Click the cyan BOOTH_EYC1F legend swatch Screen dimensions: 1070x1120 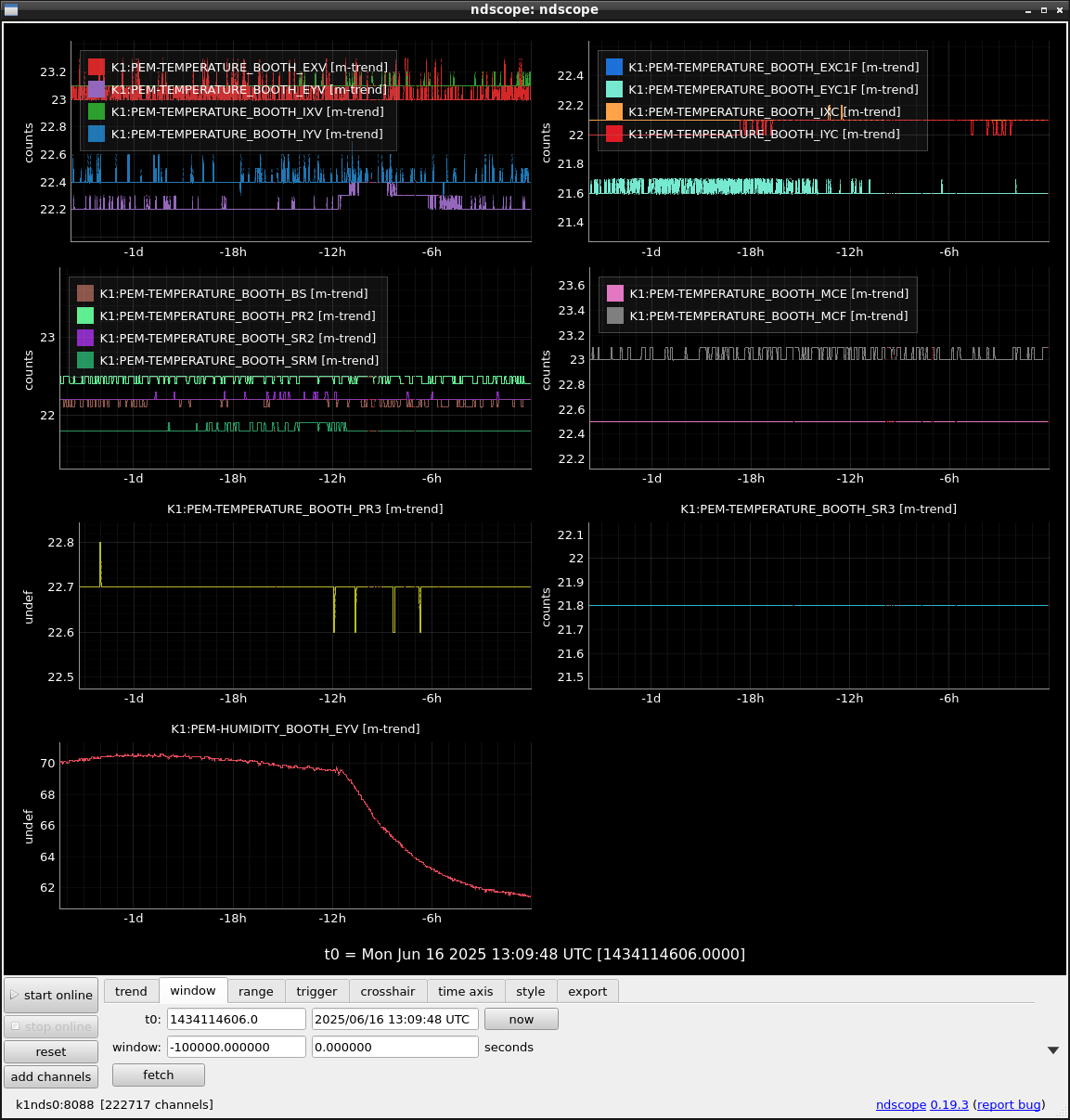(614, 89)
